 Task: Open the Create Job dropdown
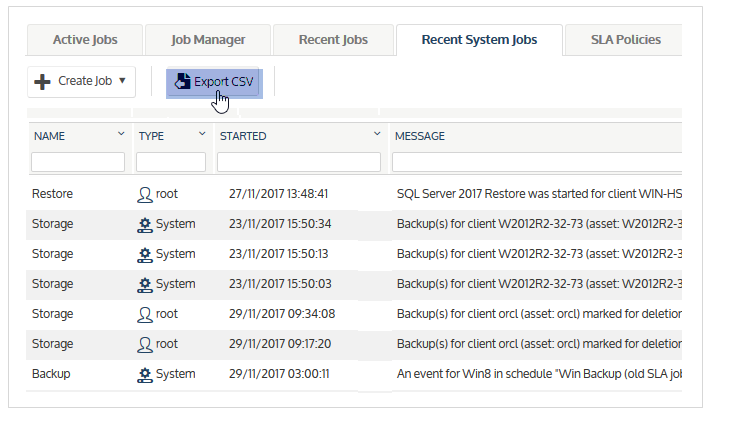click(81, 81)
